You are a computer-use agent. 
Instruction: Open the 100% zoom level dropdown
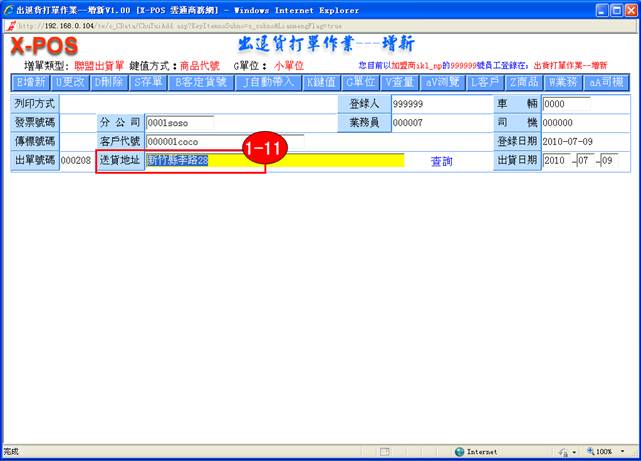[x=609, y=452]
